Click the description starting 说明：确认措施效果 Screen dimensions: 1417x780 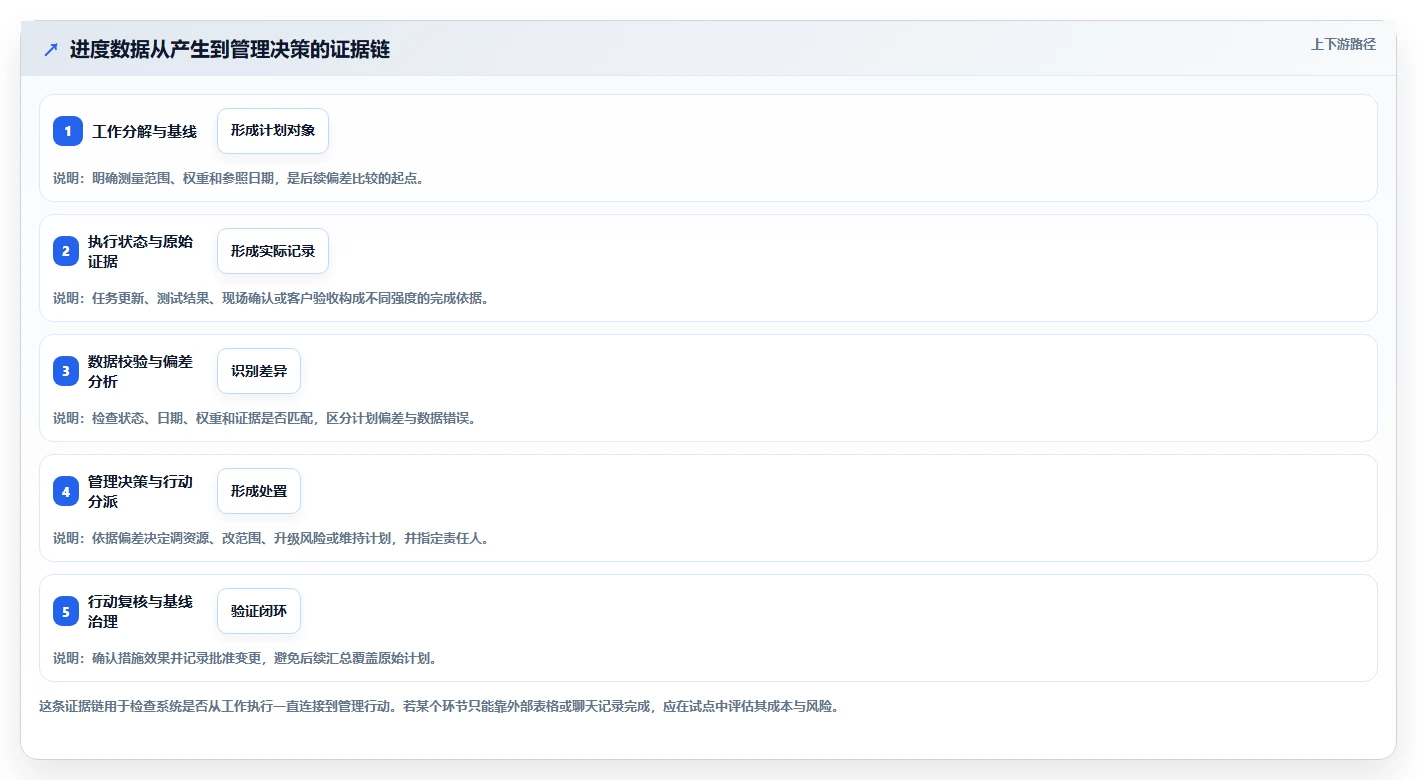click(x=245, y=658)
